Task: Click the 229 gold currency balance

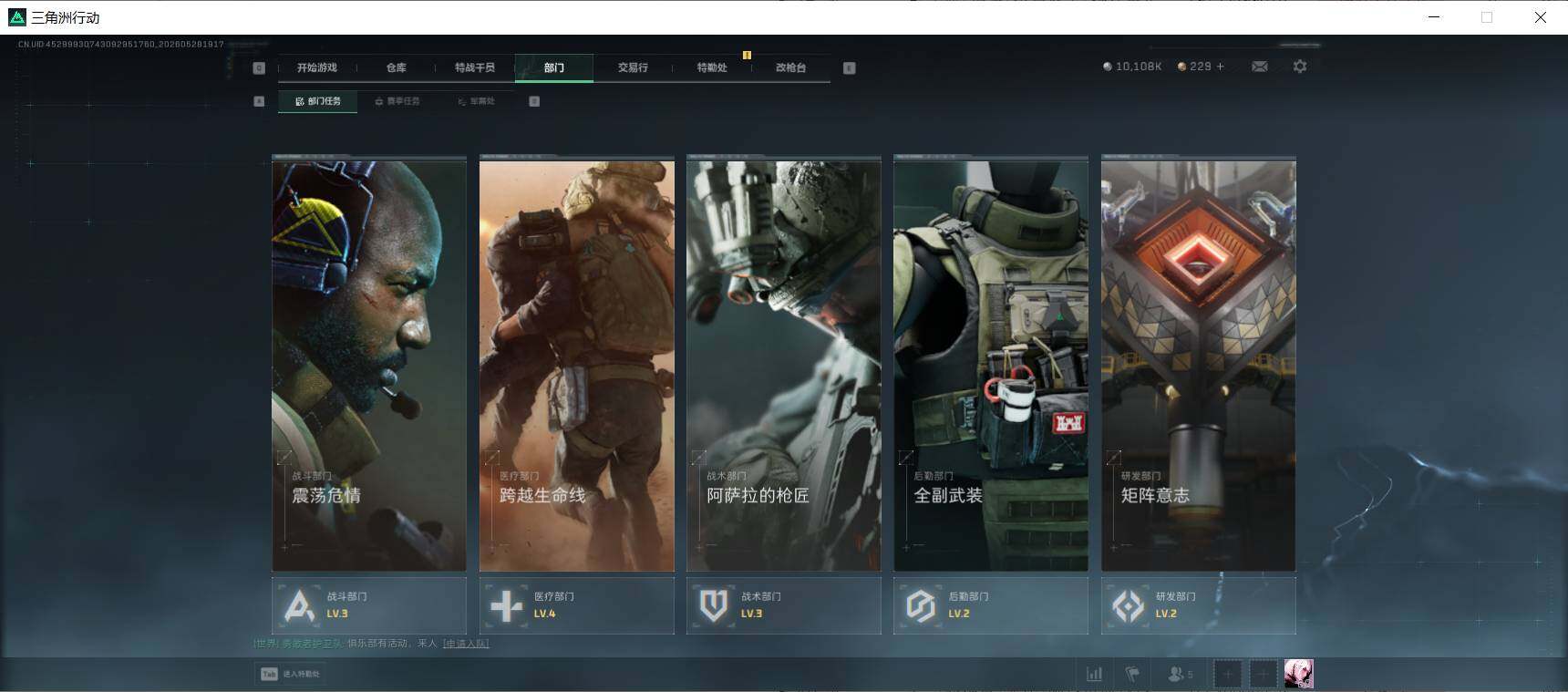Action: tap(1194, 67)
